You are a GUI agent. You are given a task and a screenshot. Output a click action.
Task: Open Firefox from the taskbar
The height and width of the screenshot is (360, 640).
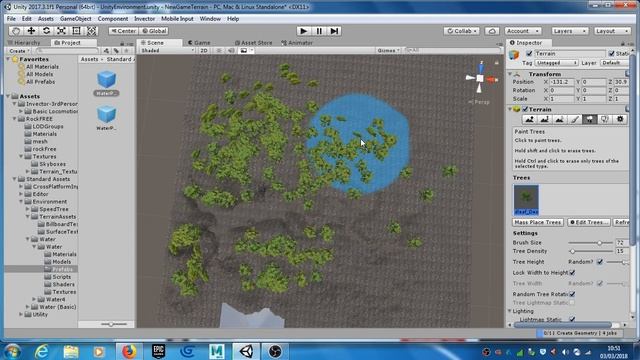click(129, 351)
